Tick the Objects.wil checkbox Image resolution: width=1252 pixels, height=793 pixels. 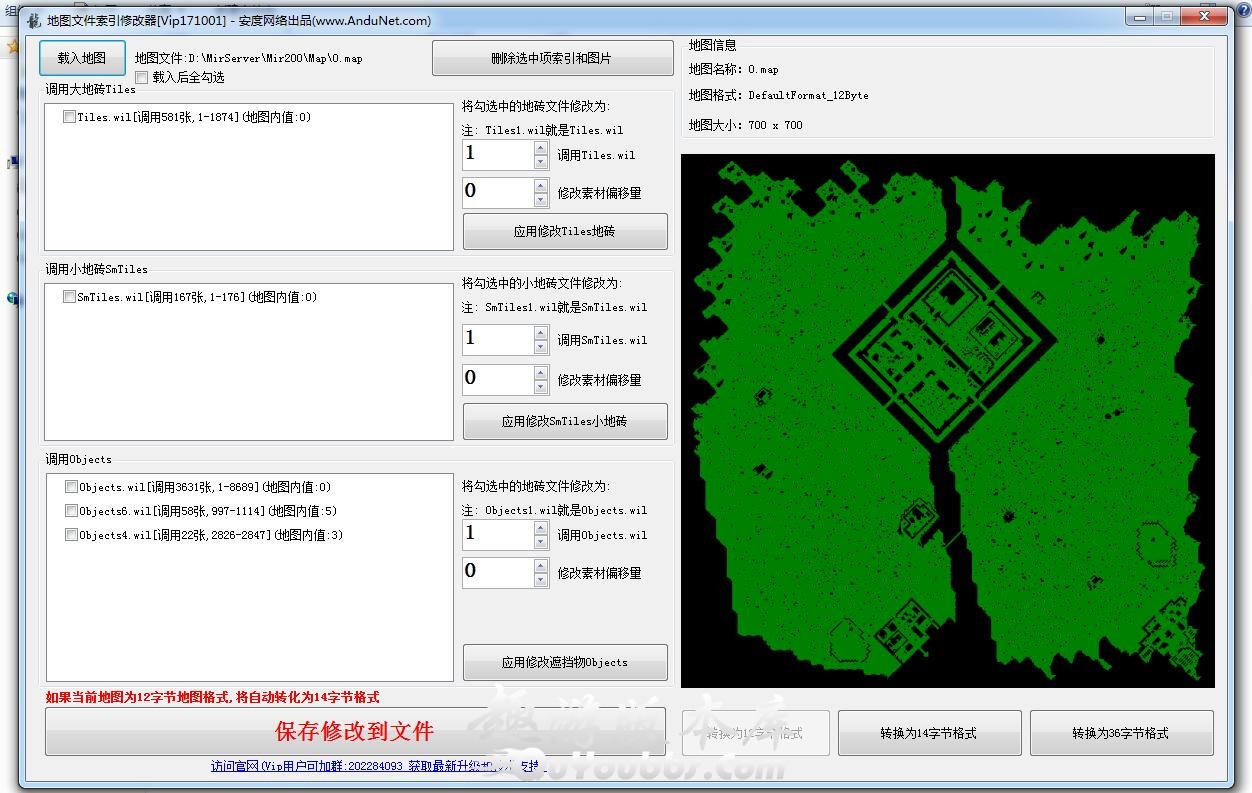click(71, 487)
